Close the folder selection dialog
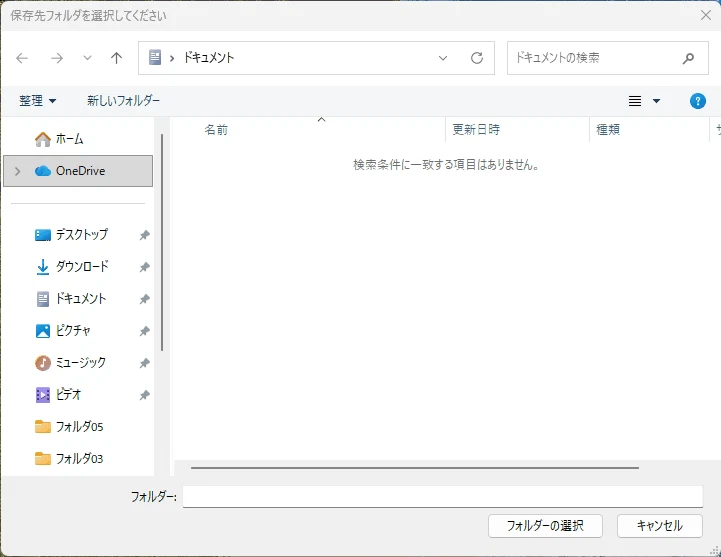 pos(705,15)
